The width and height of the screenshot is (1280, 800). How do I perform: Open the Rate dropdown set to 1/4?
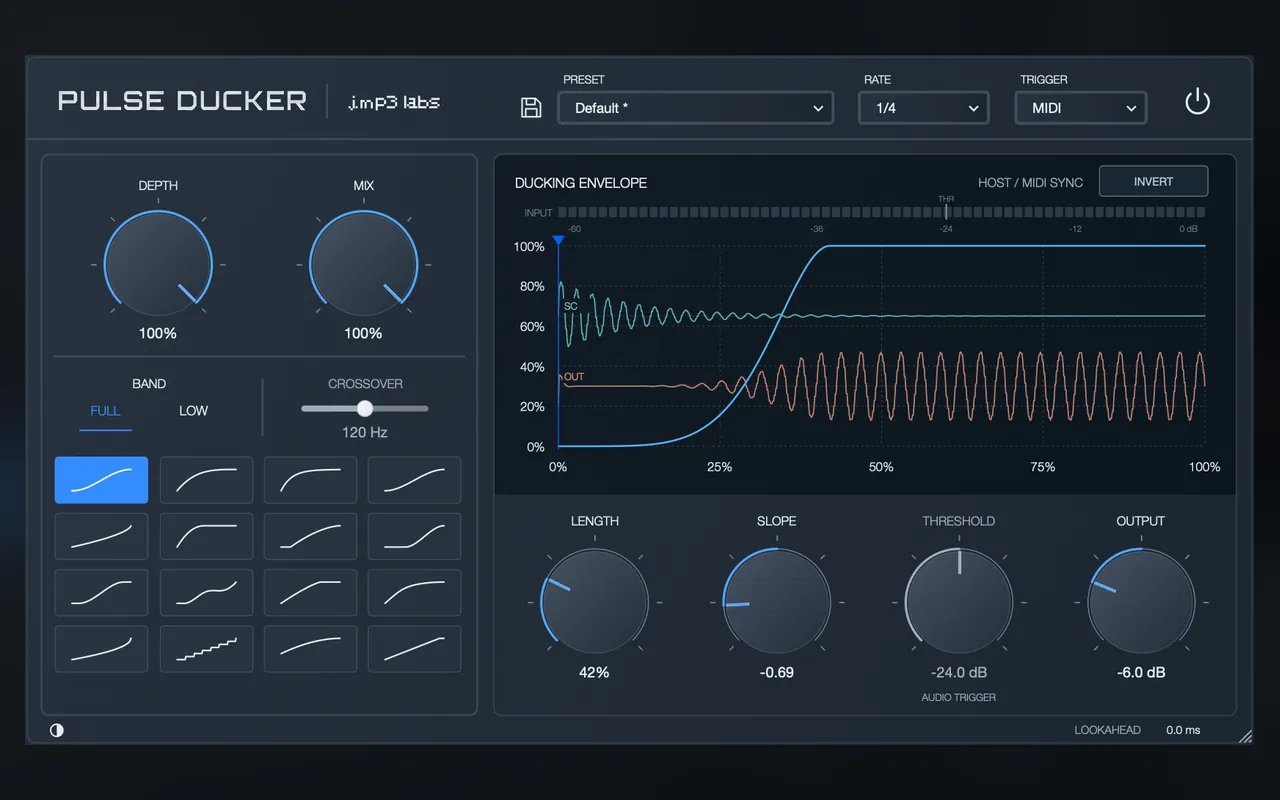point(924,108)
